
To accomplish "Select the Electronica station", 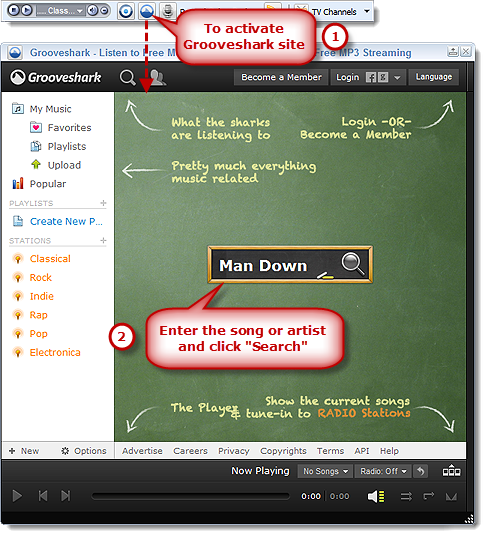I will (x=55, y=353).
